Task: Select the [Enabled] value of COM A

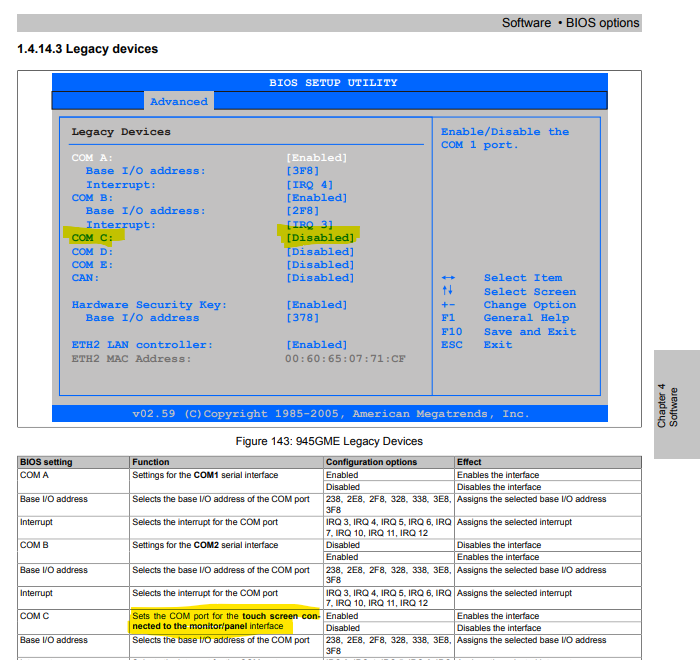Action: (x=317, y=158)
